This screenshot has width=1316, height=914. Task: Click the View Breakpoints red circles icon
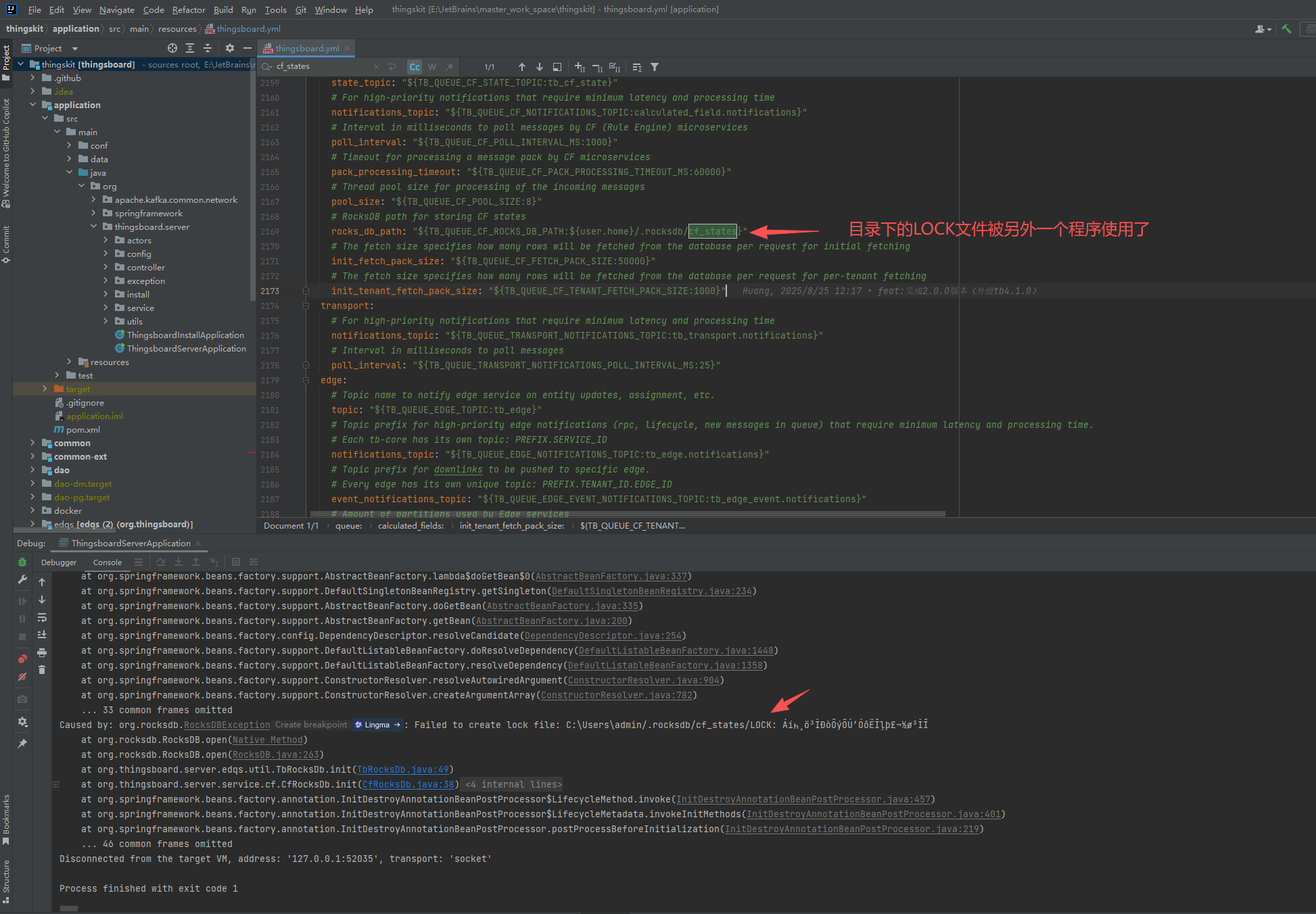coord(22,659)
